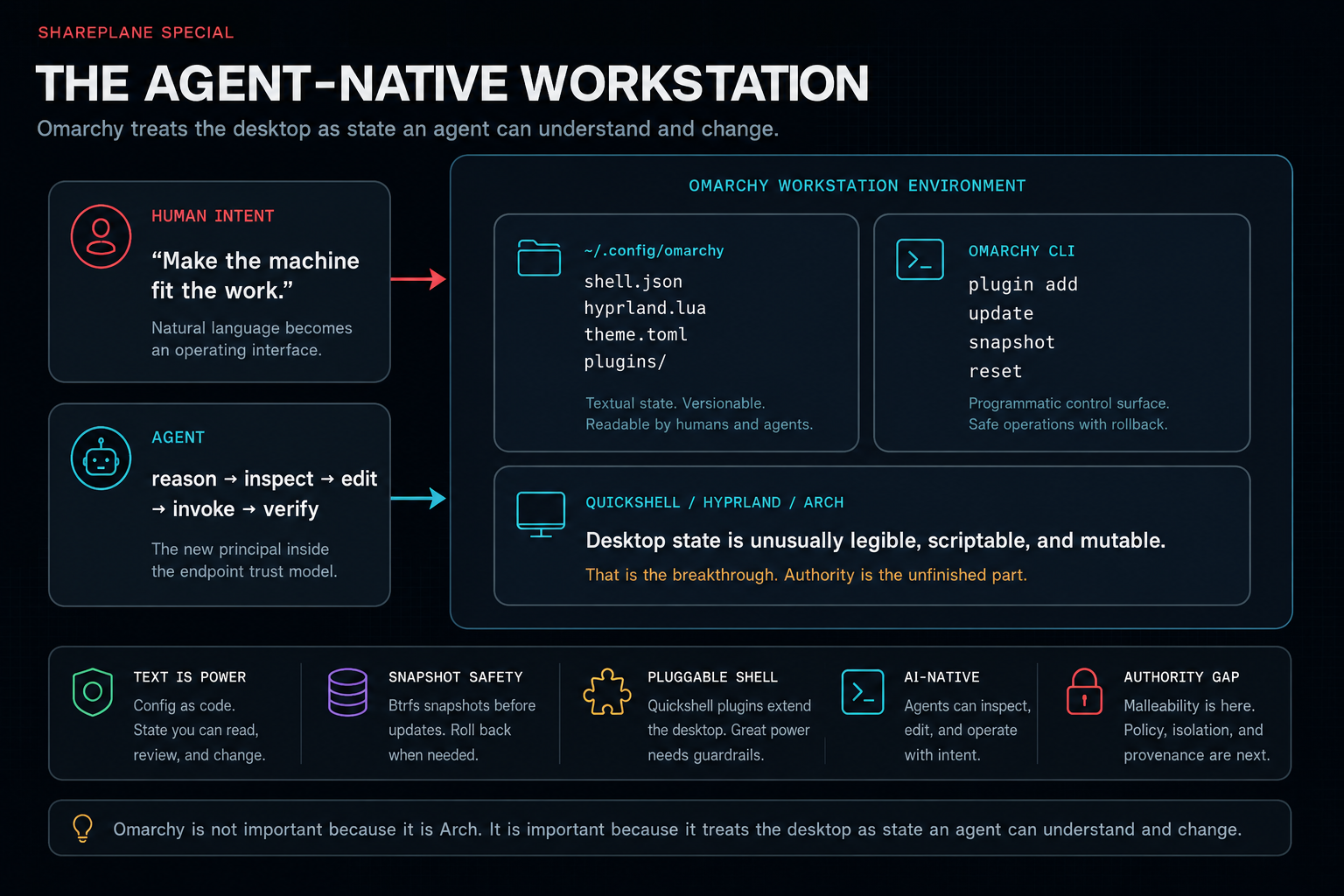This screenshot has width=1344, height=896.
Task: Click THE AGENT-NATIVE WORKSTATION title
Action: point(451,83)
